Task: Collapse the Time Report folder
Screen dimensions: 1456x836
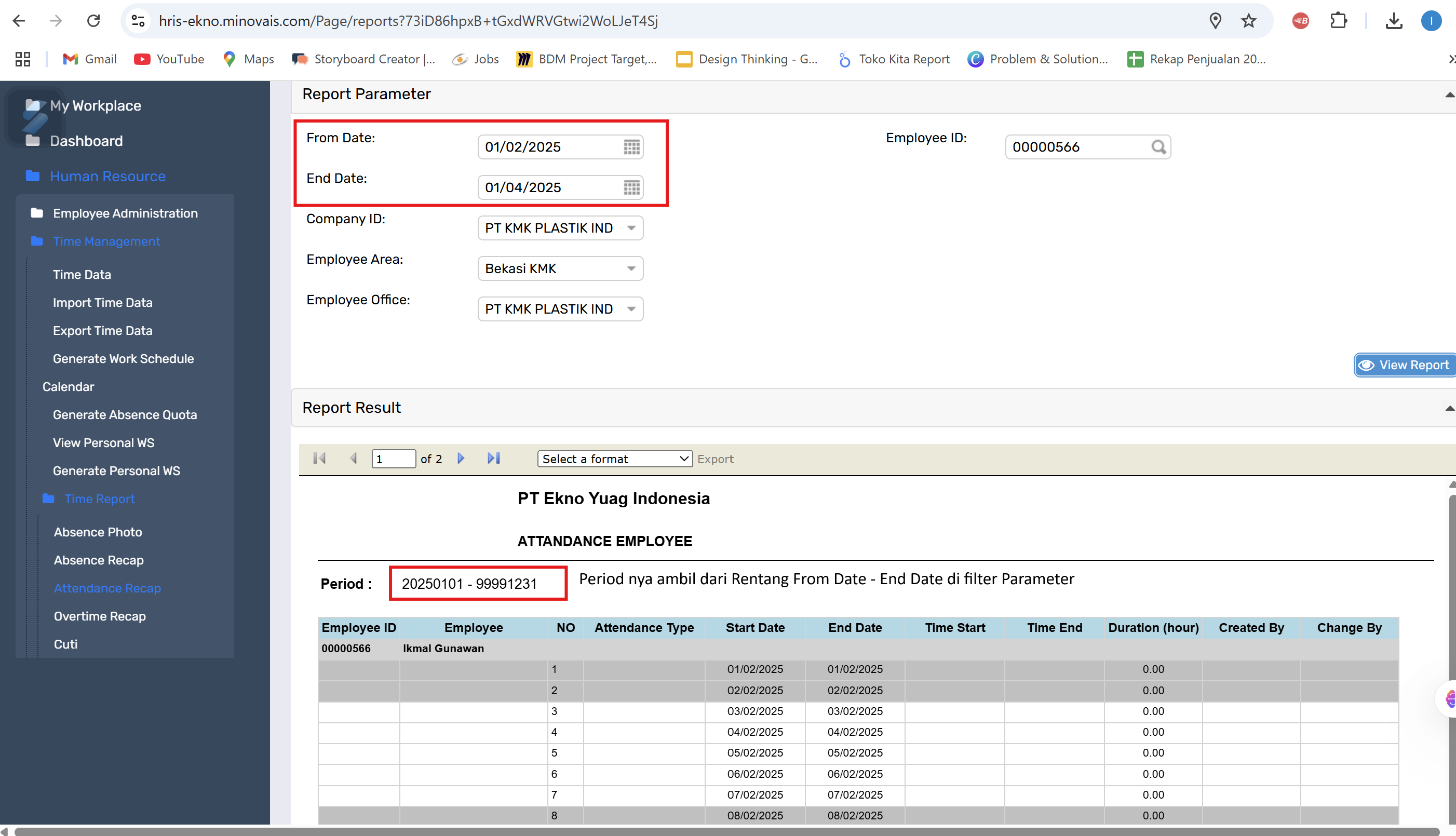Action: click(x=89, y=498)
